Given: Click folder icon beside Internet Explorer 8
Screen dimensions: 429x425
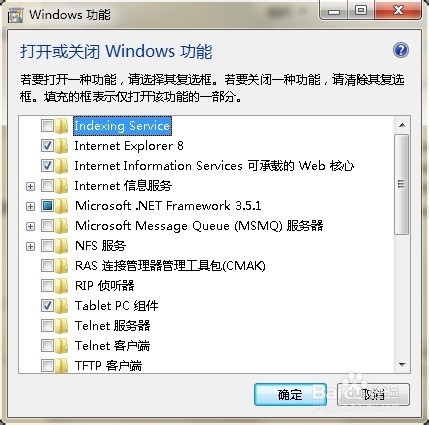Looking at the screenshot, I should 62,146.
